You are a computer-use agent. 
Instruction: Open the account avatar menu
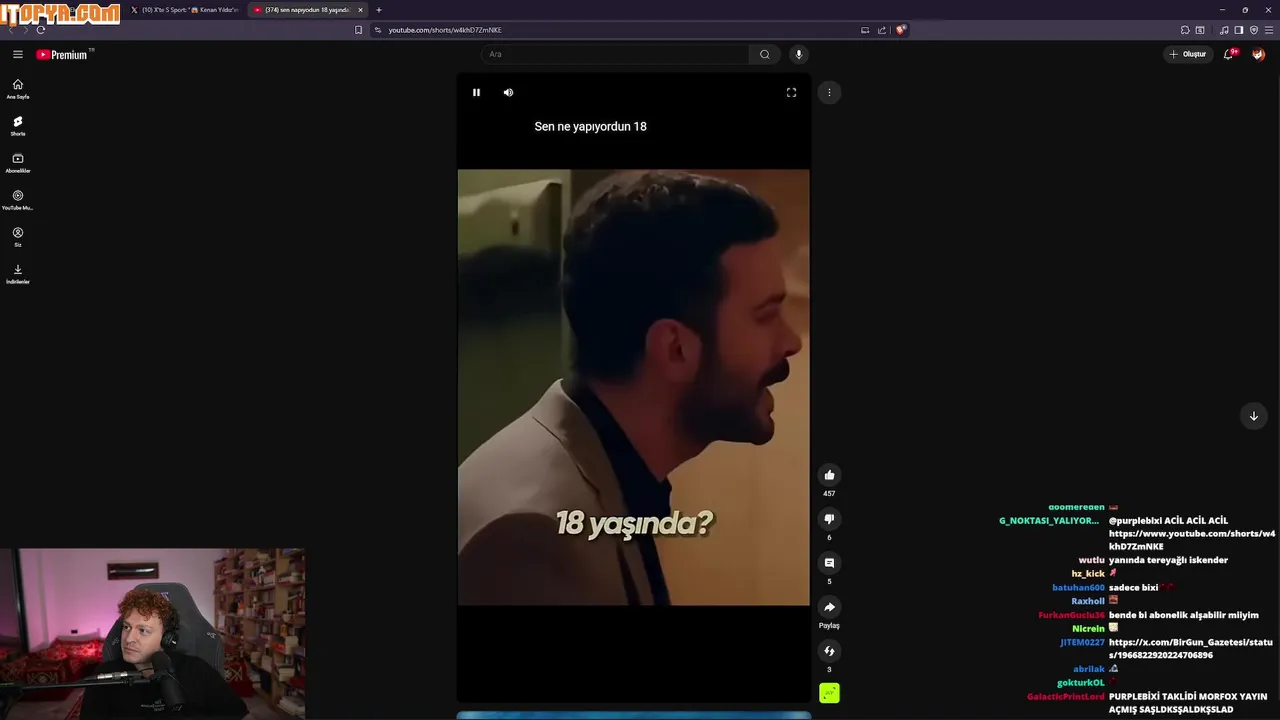pos(1259,54)
